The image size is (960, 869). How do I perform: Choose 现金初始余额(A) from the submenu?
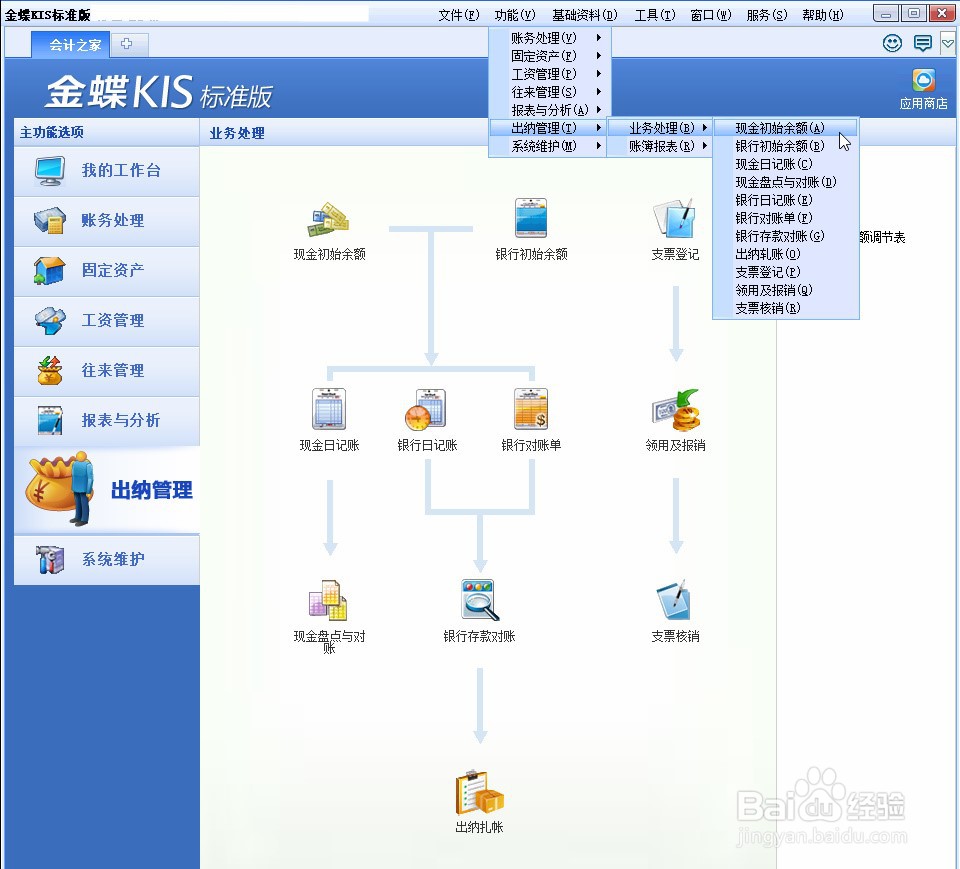tap(786, 128)
